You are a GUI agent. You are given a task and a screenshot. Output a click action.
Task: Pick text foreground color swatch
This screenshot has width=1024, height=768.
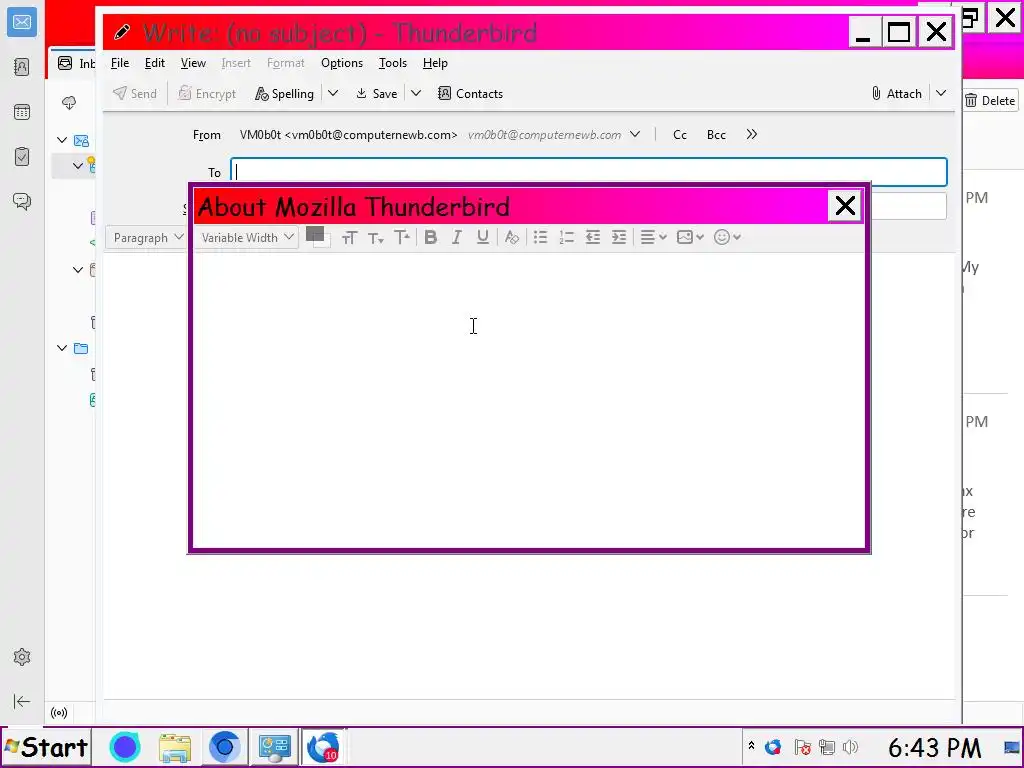coord(315,234)
